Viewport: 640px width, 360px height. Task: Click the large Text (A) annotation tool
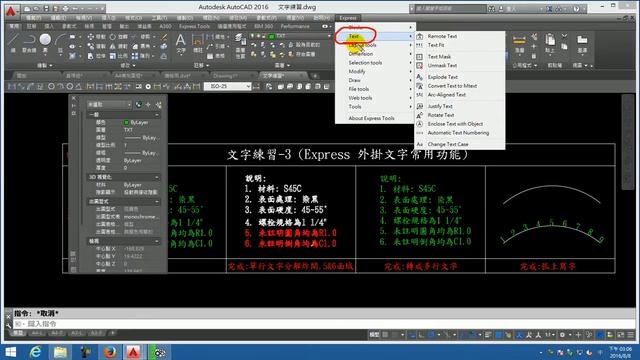click(180, 43)
